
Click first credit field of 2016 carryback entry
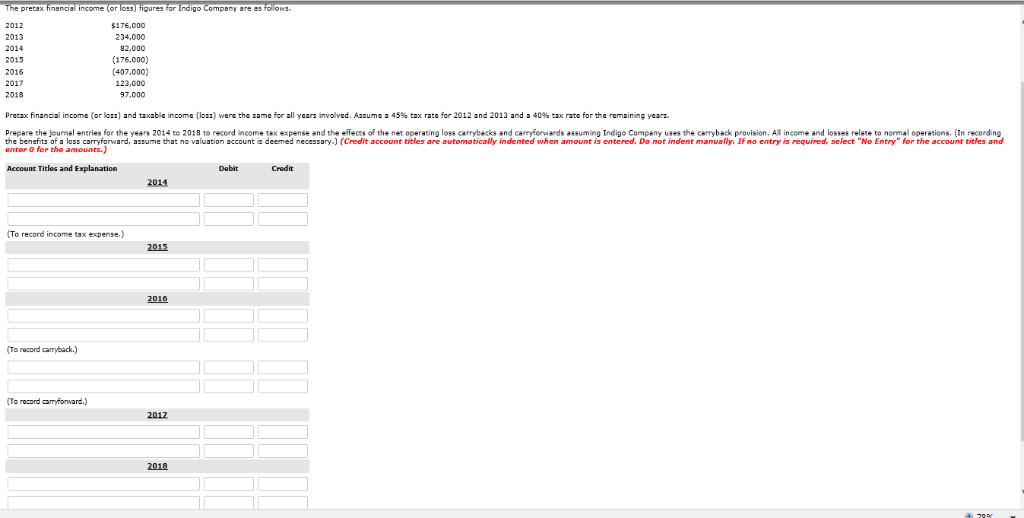pyautogui.click(x=282, y=316)
